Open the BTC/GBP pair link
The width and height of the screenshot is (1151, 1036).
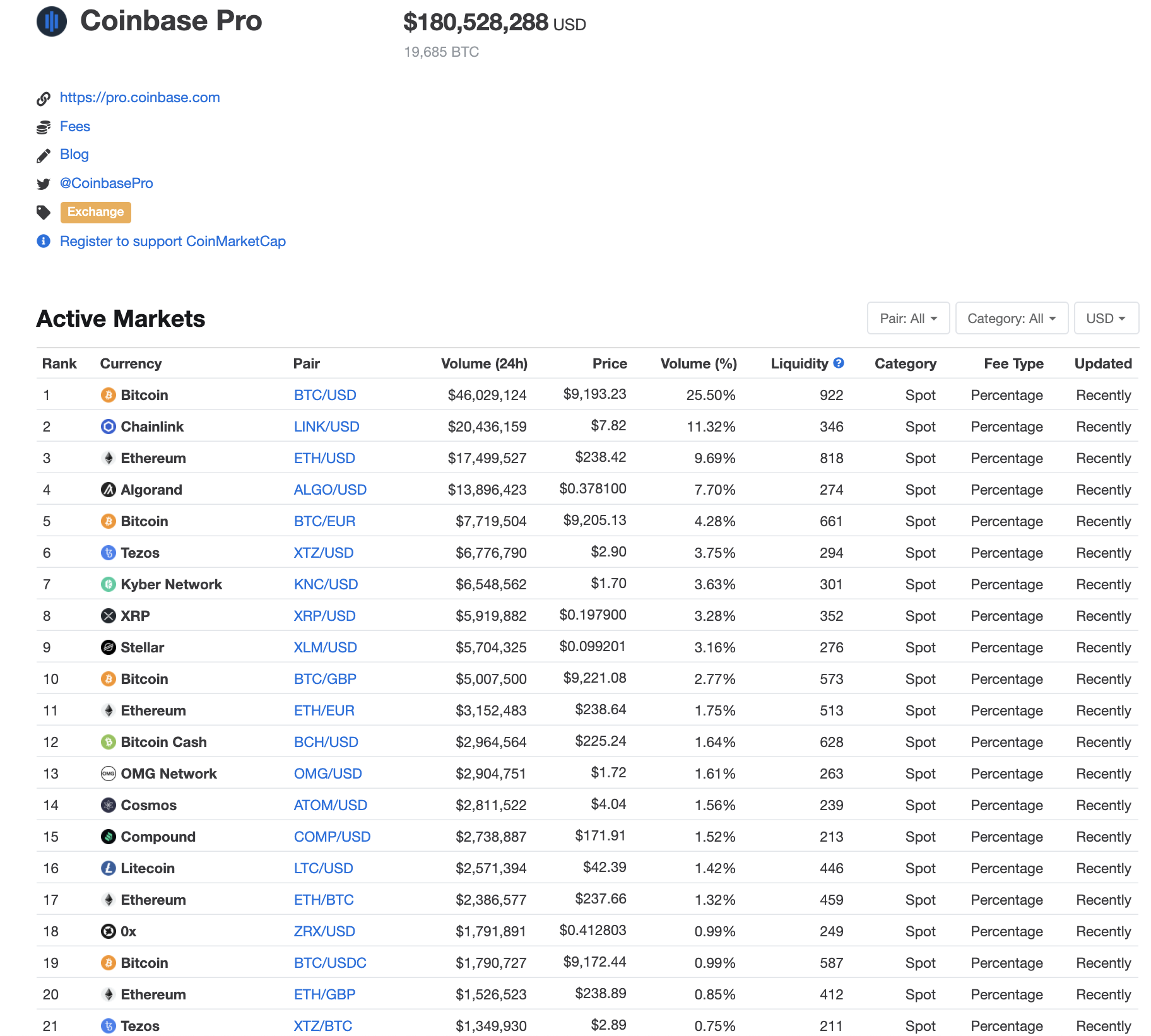[x=325, y=680]
